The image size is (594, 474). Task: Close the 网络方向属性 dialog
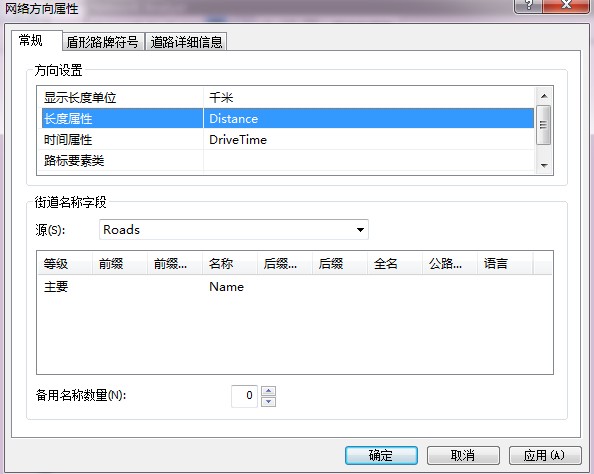pyautogui.click(x=566, y=5)
